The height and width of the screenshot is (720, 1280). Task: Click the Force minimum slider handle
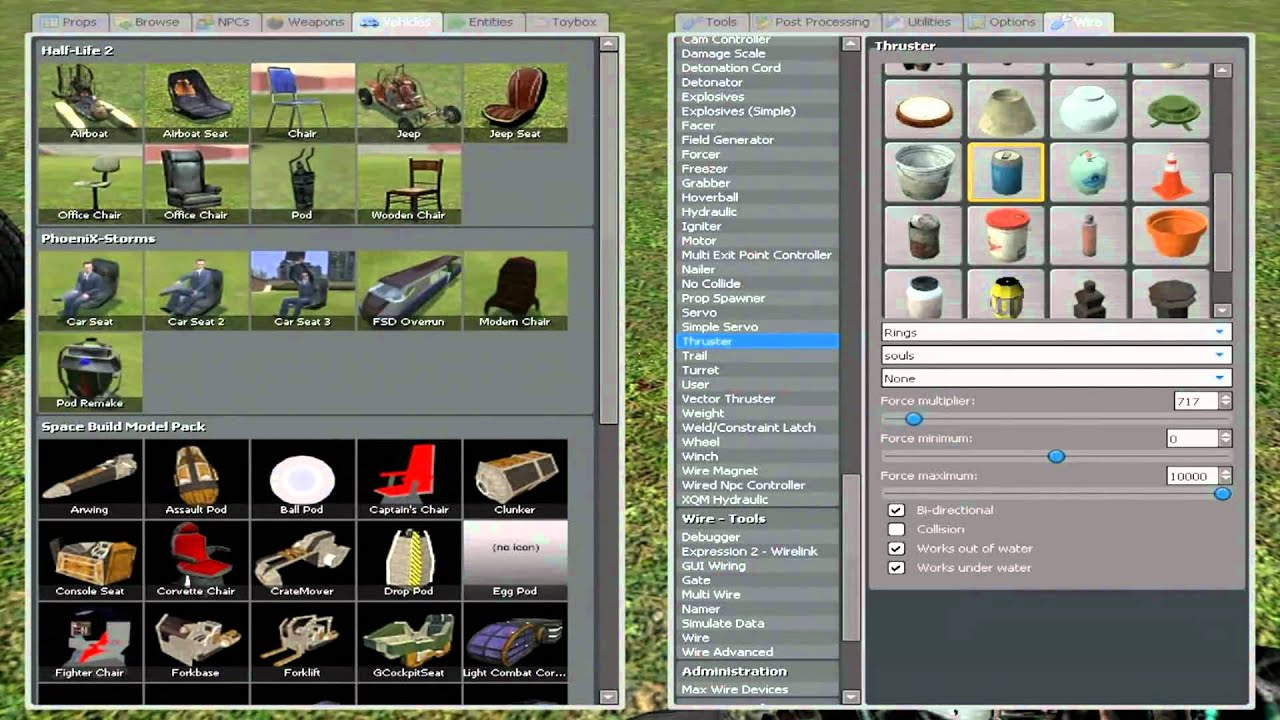click(1056, 456)
